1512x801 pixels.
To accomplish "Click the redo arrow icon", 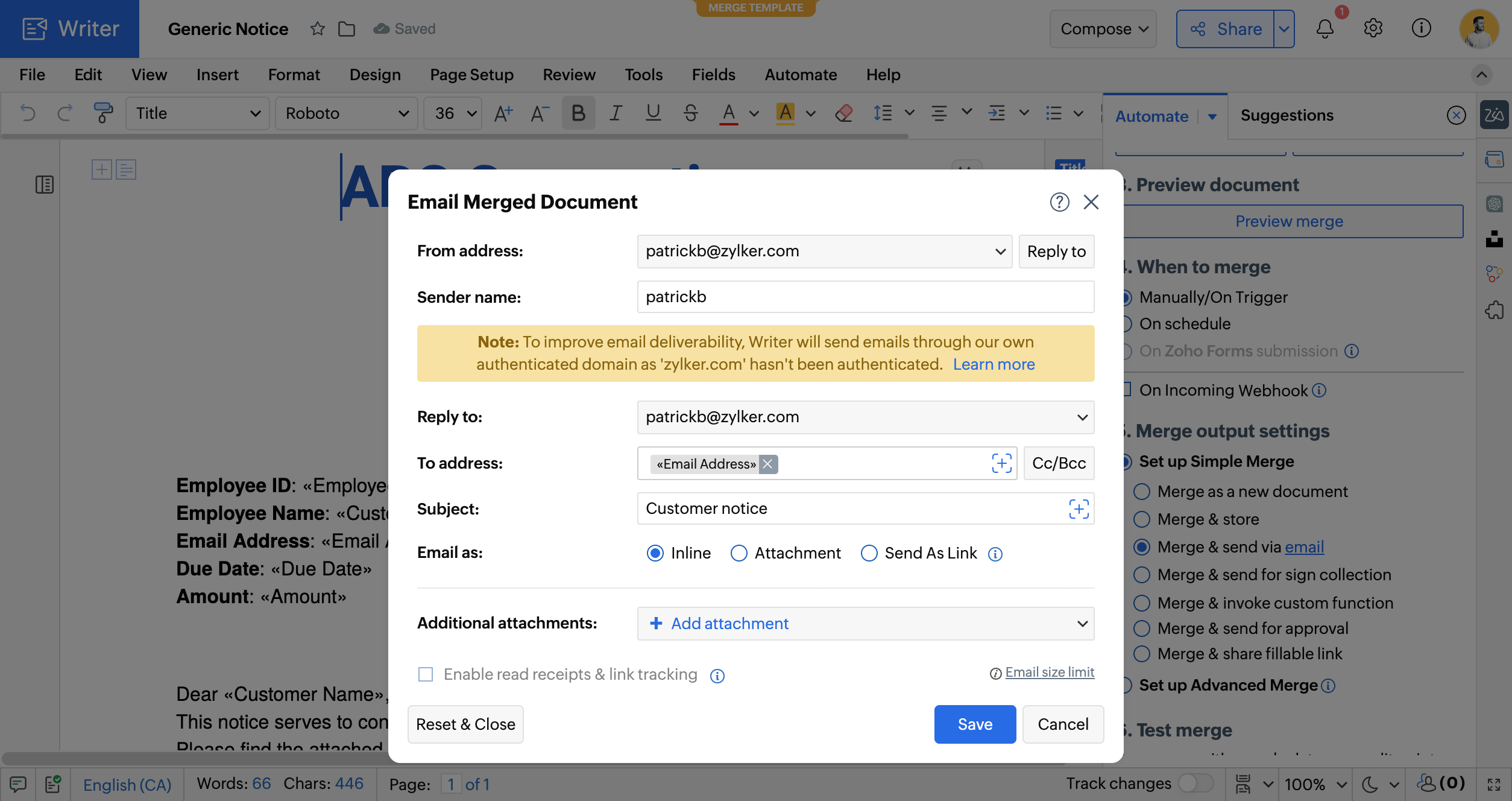I will pos(65,113).
